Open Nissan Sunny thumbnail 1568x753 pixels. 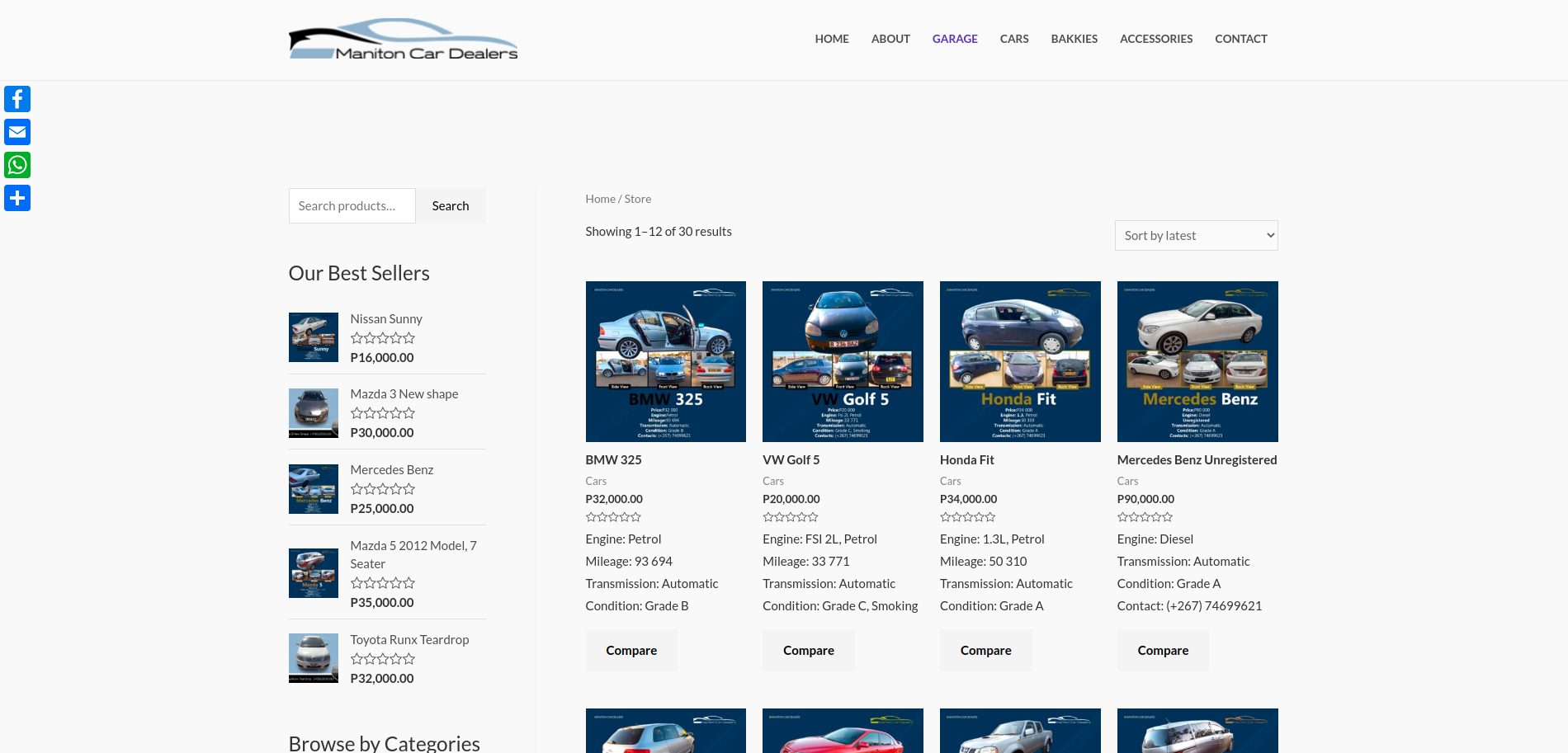click(x=314, y=337)
